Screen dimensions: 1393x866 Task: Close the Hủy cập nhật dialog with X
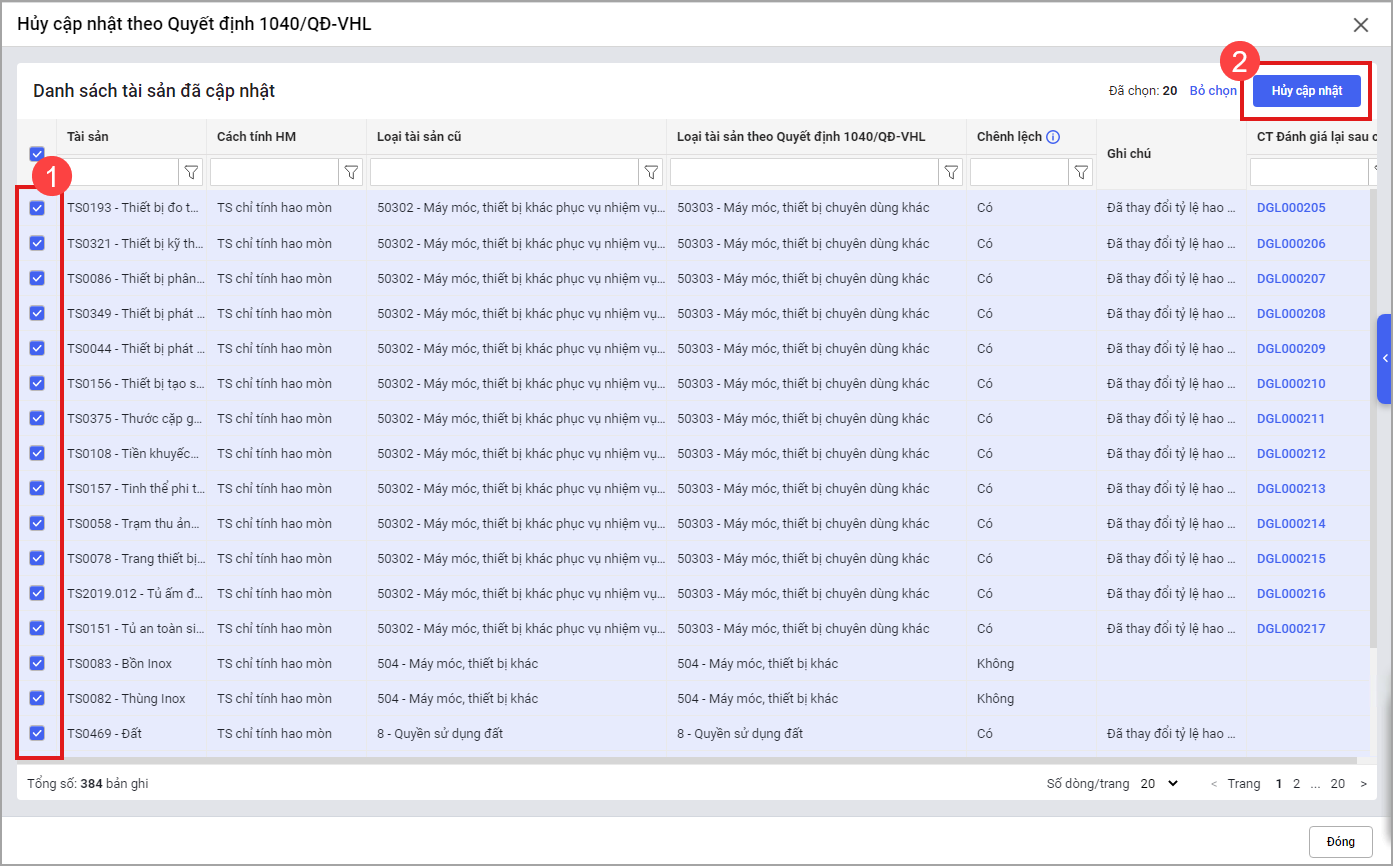tap(1360, 25)
